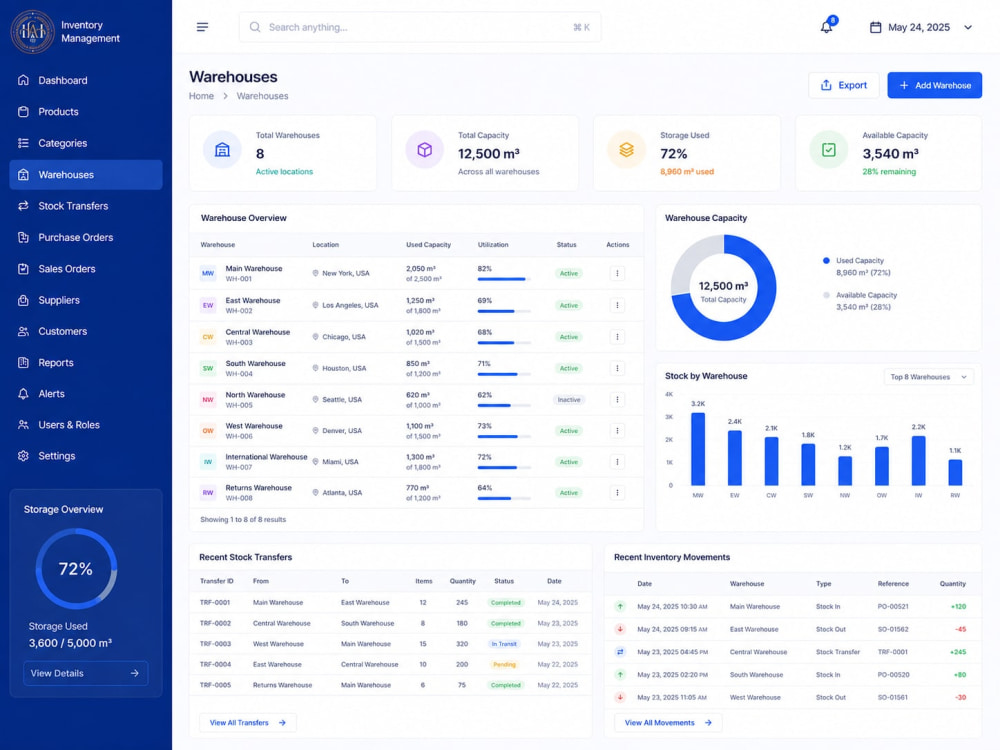1000x750 pixels.
Task: Open actions menu for Returns Warehouse row
Action: click(617, 492)
